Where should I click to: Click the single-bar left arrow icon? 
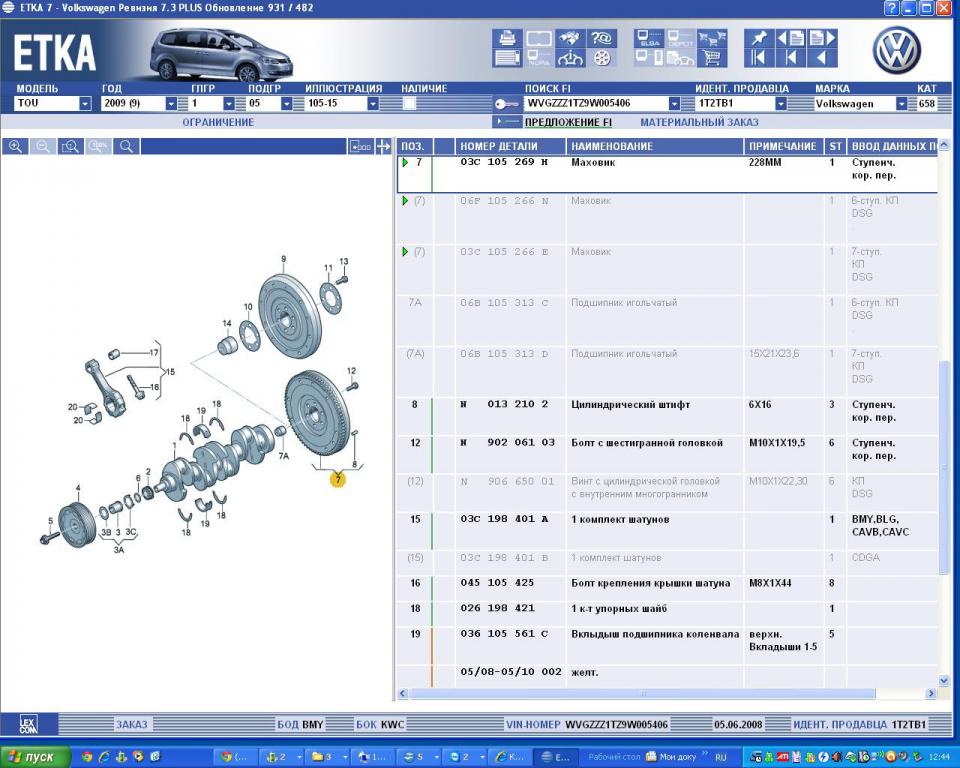pos(791,58)
